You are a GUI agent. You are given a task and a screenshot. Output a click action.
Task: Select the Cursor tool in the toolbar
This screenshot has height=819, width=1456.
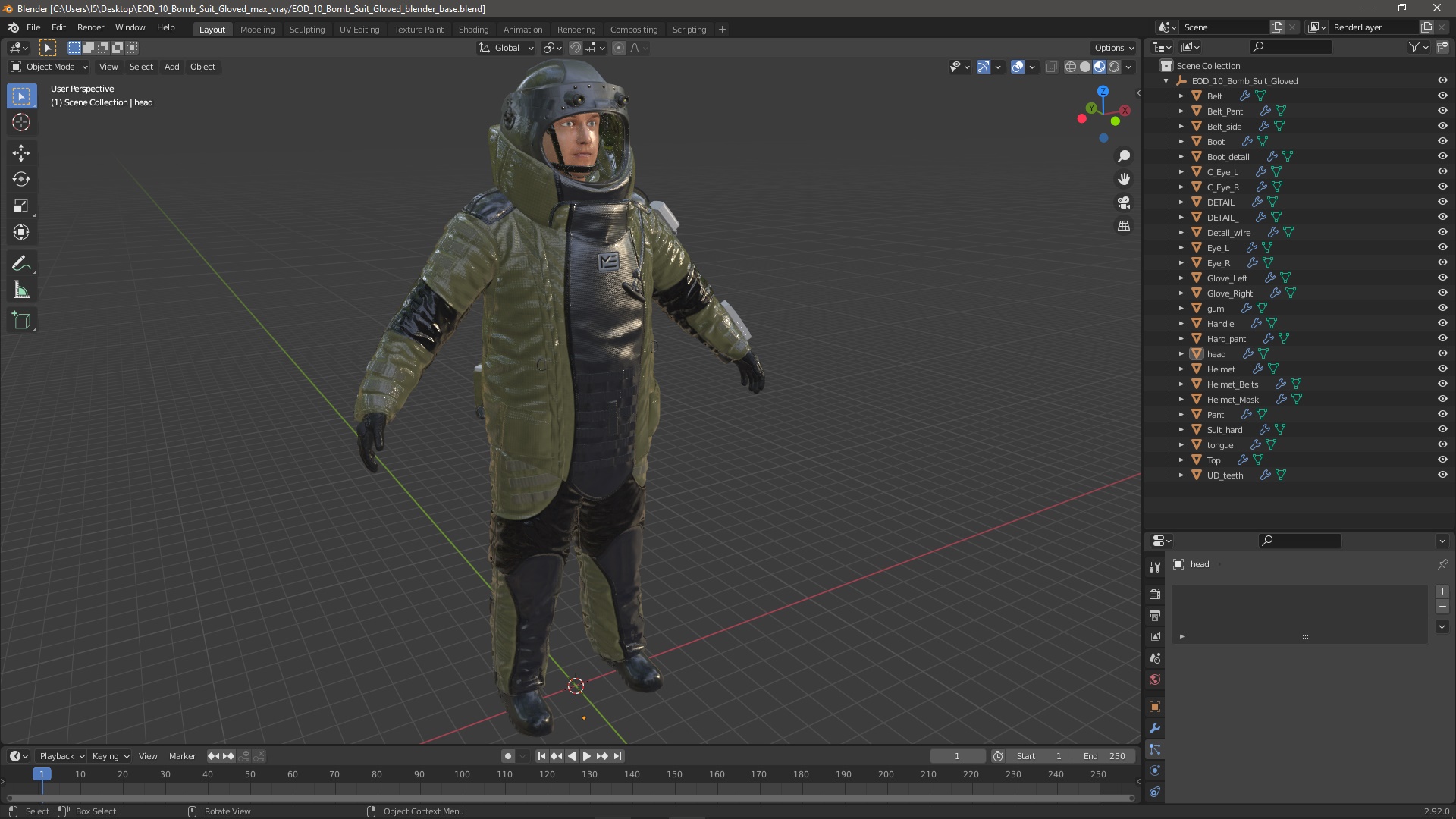point(21,123)
